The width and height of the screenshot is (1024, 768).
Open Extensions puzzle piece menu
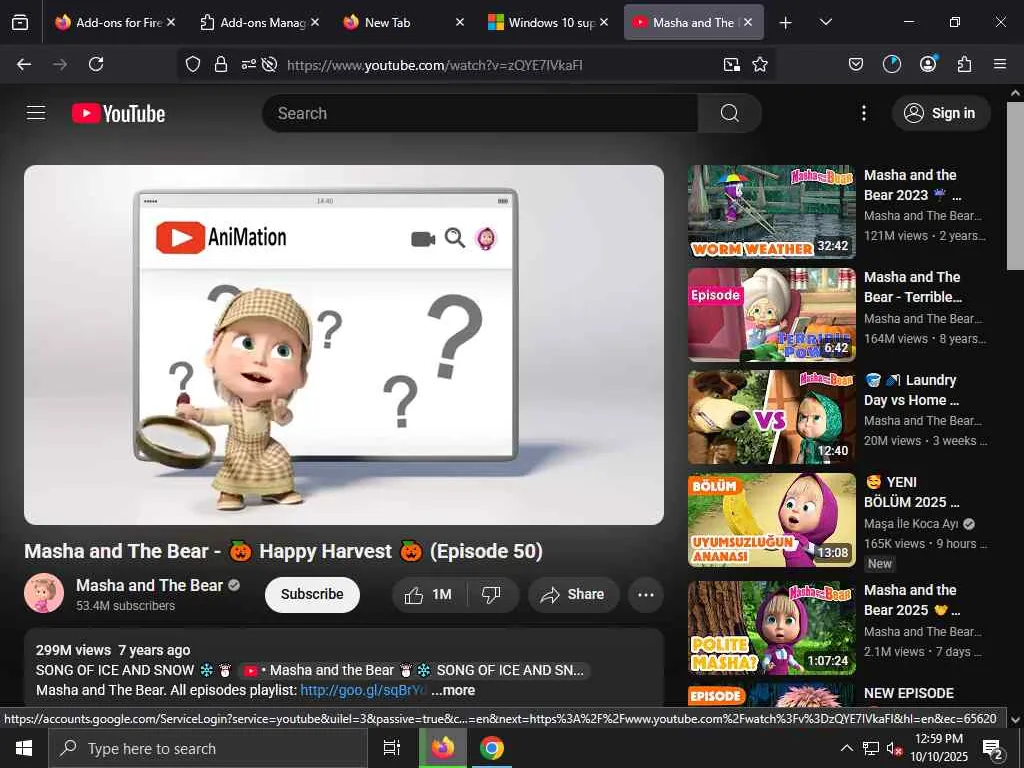tap(965, 64)
